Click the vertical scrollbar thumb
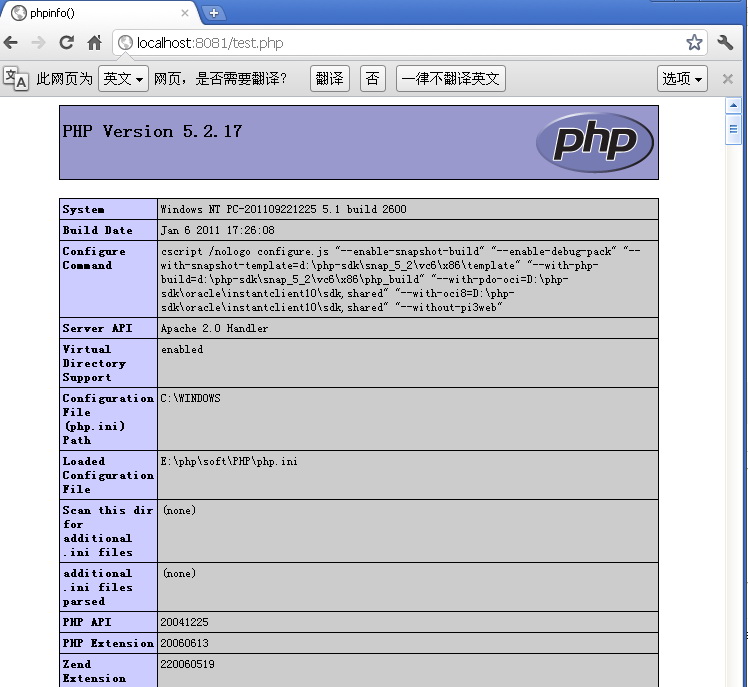Image resolution: width=748 pixels, height=687 pixels. 733,129
